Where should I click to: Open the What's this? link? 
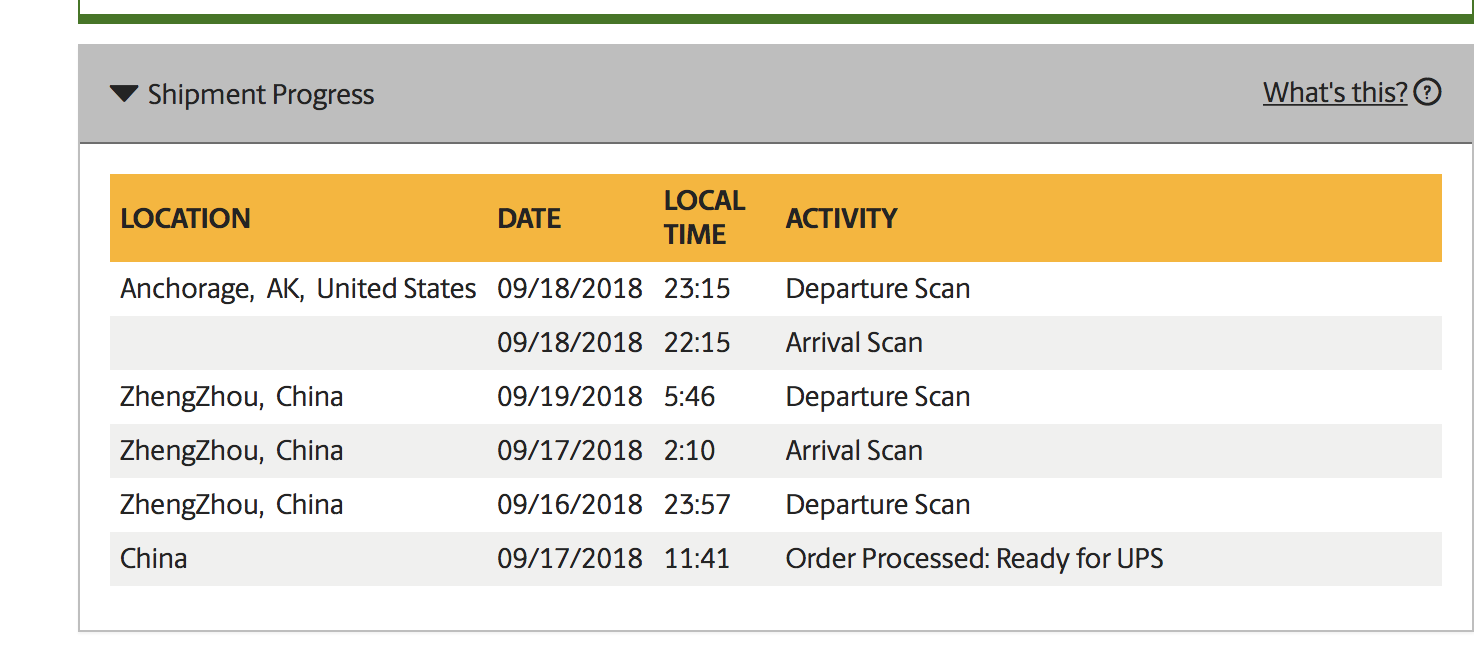coord(1335,92)
